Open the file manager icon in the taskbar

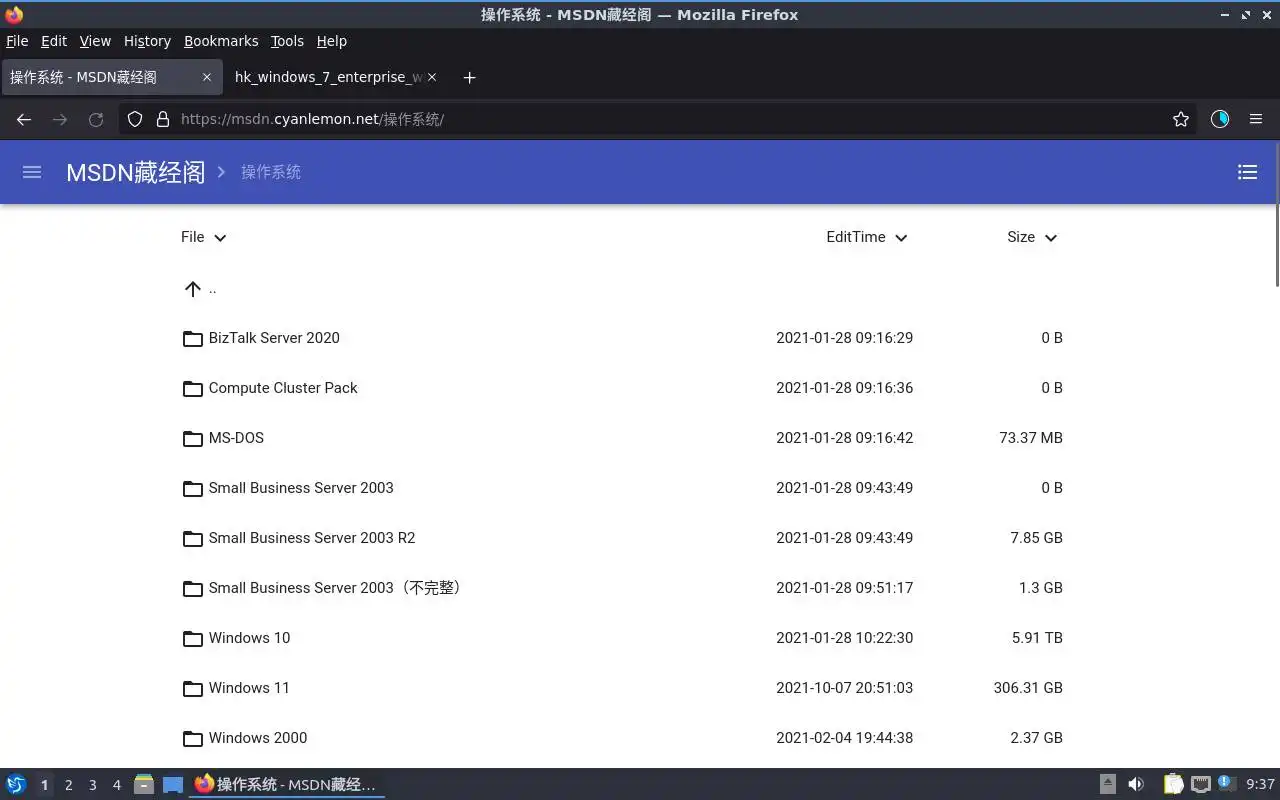click(144, 785)
